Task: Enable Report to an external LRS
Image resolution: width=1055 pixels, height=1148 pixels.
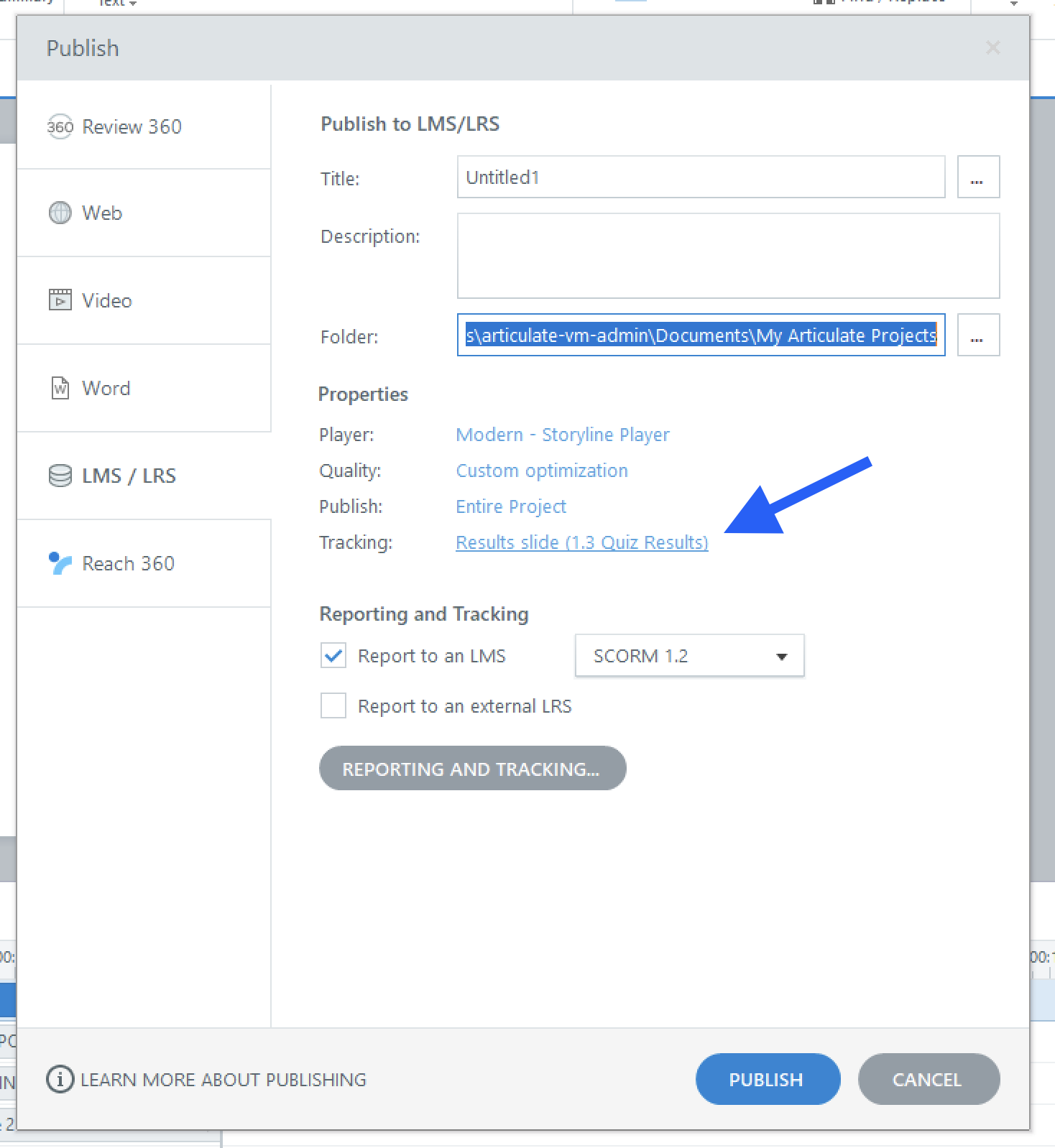Action: click(x=333, y=706)
